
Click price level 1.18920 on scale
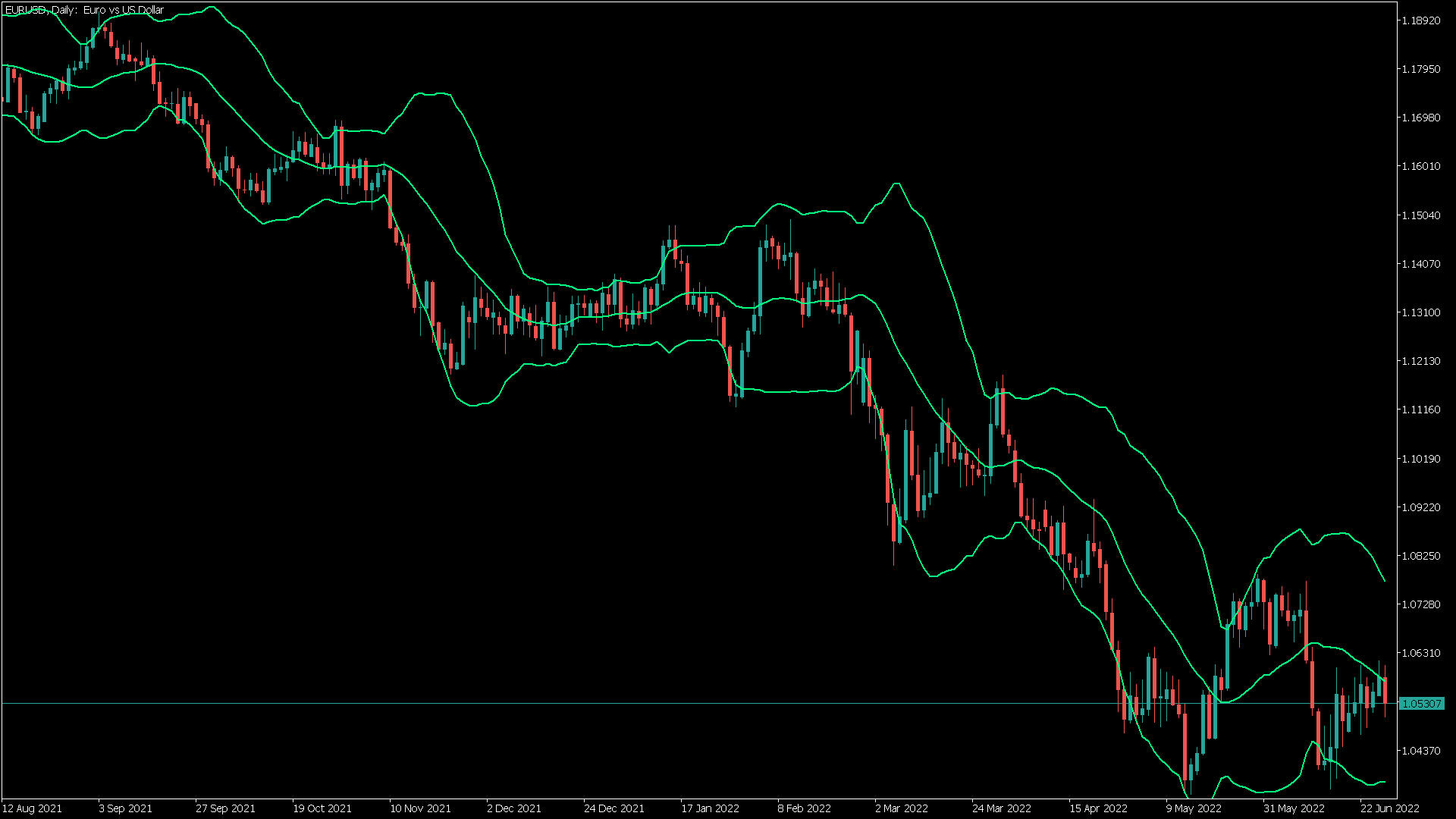click(1421, 20)
